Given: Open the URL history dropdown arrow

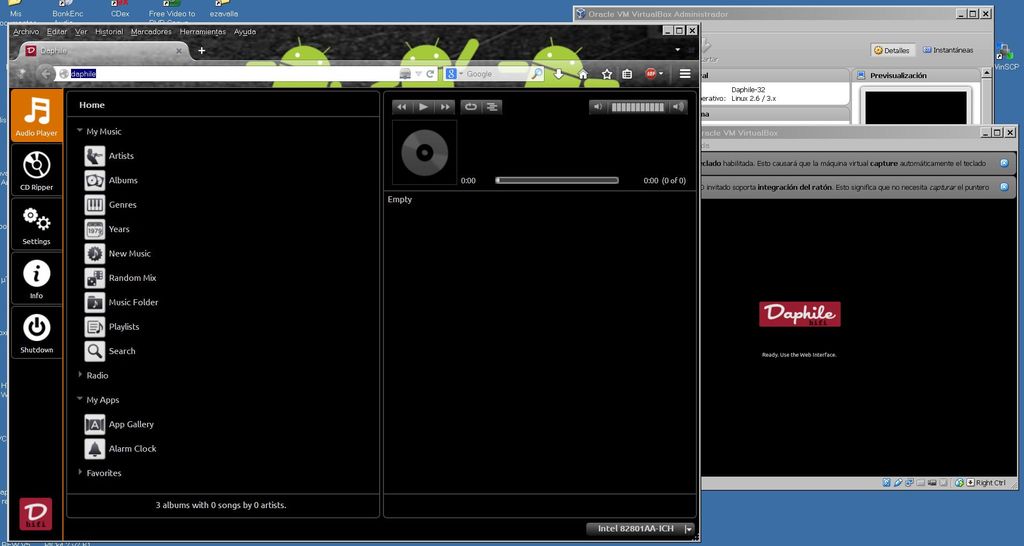Looking at the screenshot, I should (418, 74).
